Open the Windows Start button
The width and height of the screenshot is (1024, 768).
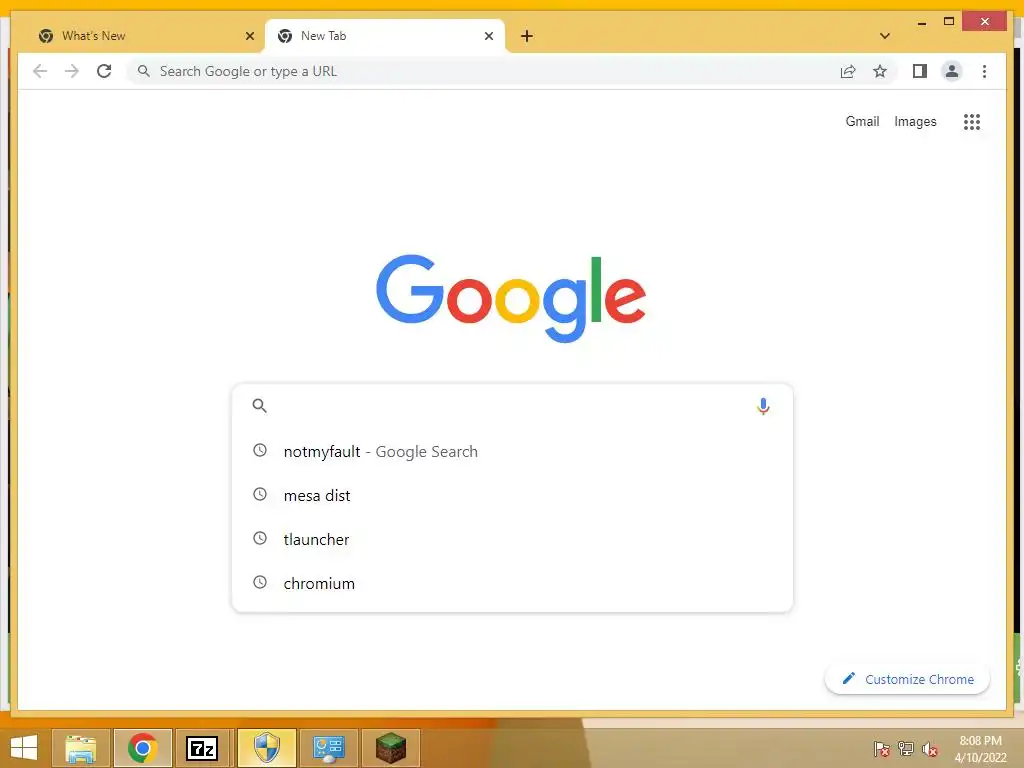(x=24, y=748)
